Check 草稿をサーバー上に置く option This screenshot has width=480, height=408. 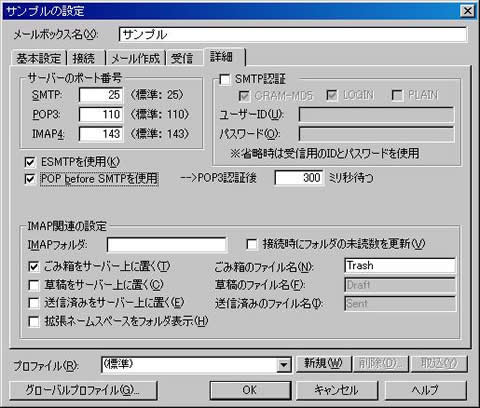(x=34, y=285)
